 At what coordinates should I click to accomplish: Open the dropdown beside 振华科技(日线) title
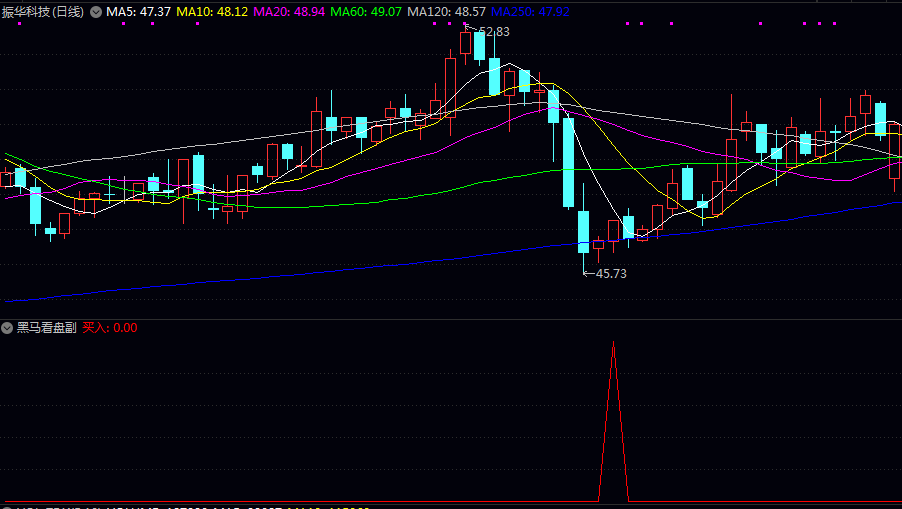[x=96, y=12]
